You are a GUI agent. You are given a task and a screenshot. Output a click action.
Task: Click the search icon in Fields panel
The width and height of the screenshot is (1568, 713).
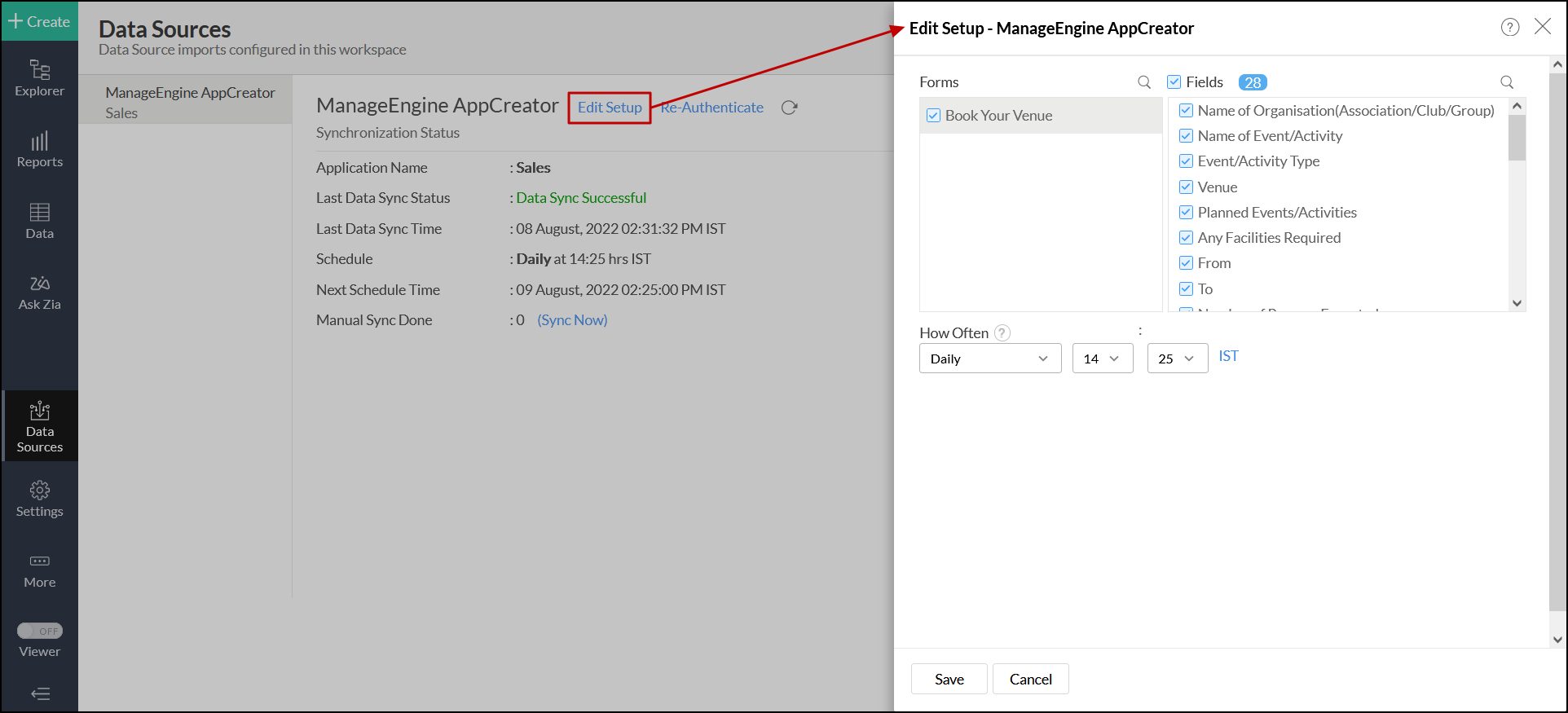1507,82
